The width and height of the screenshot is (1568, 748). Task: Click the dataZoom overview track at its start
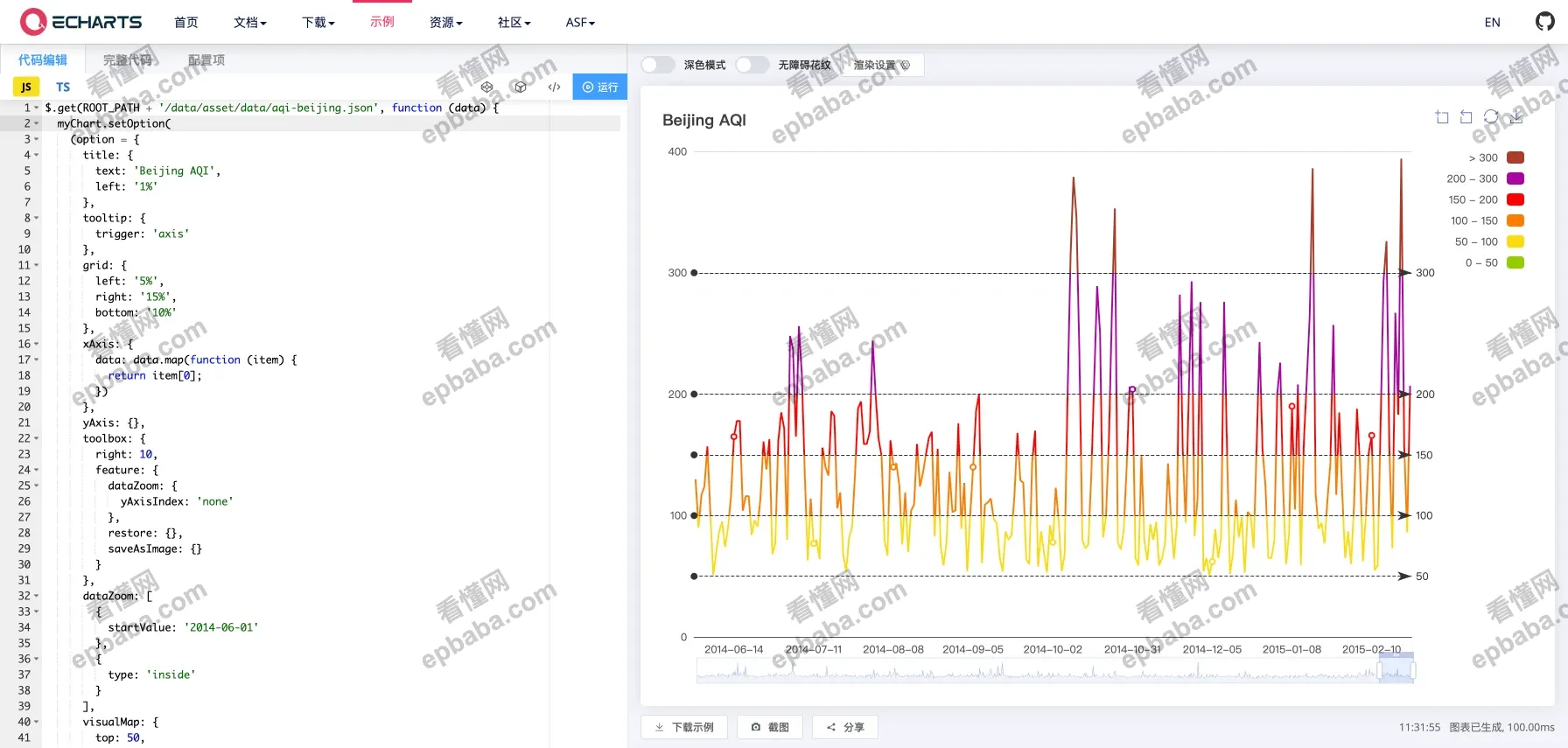(700, 671)
